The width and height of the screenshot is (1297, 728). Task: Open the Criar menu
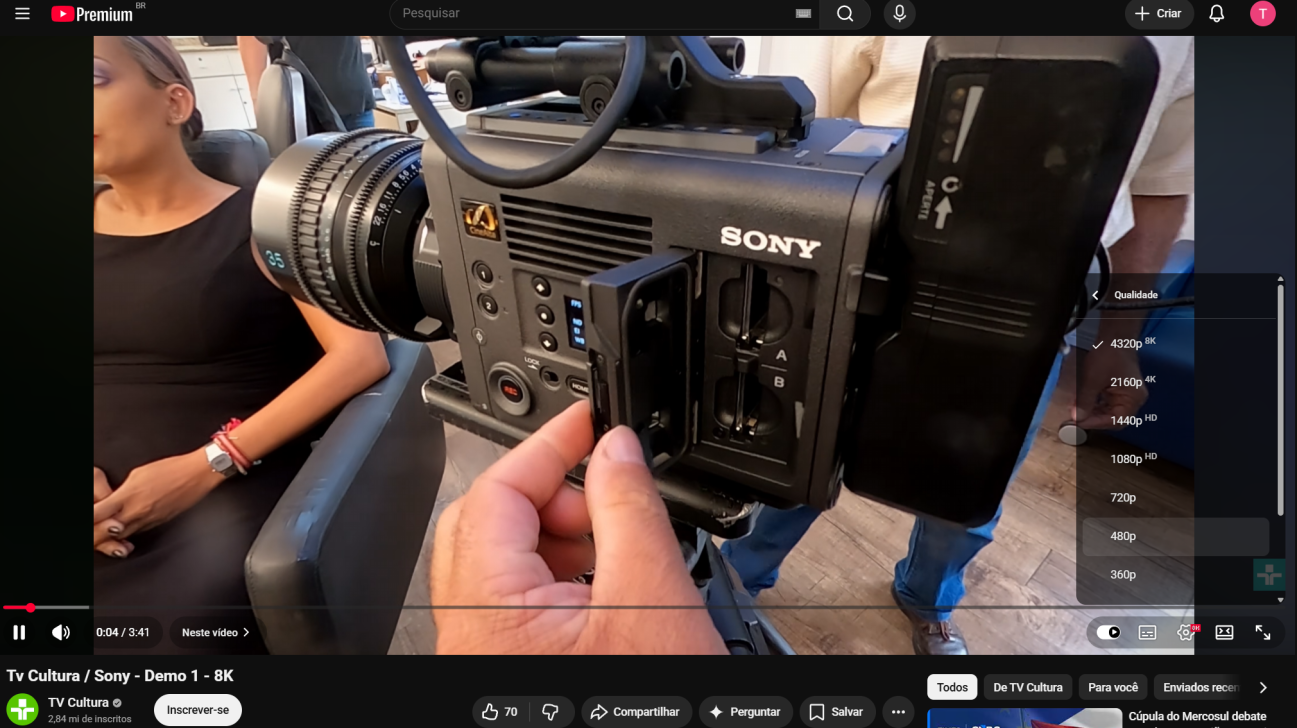tap(1159, 14)
